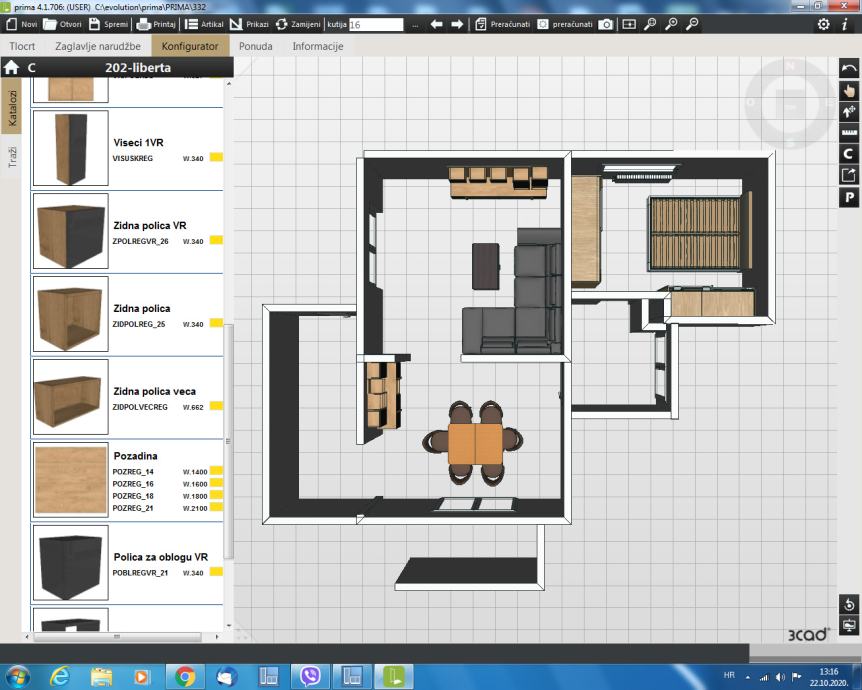Click yellow swatch next to ZPOLREGVR_26
Screen dimensions: 862x690
click(x=216, y=240)
